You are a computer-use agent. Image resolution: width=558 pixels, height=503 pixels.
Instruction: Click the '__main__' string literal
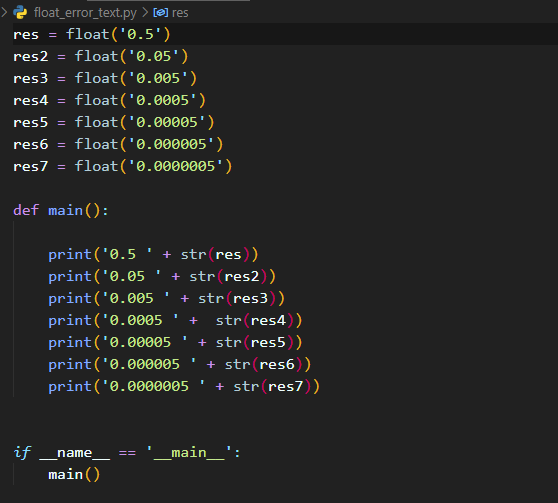(189, 453)
